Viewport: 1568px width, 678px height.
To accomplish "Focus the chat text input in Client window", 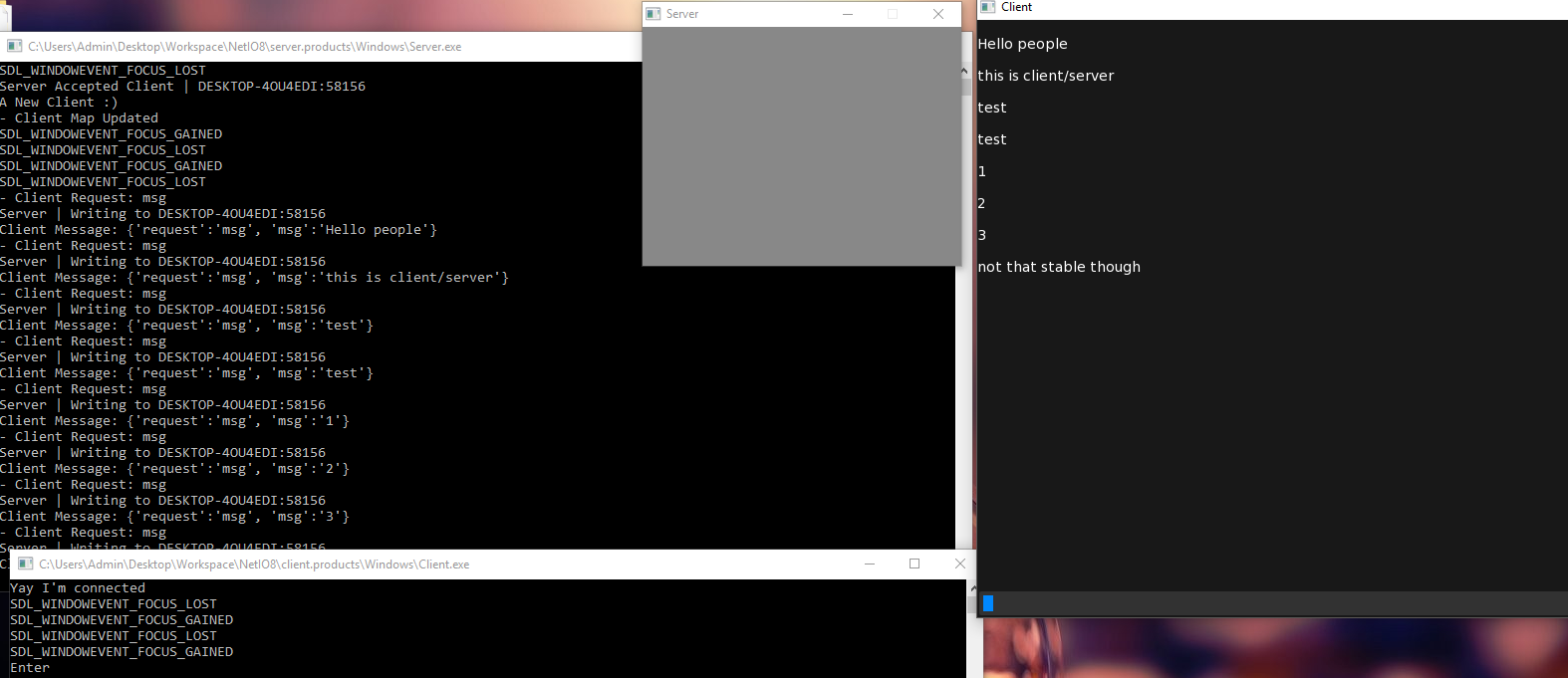I will (x=1275, y=603).
